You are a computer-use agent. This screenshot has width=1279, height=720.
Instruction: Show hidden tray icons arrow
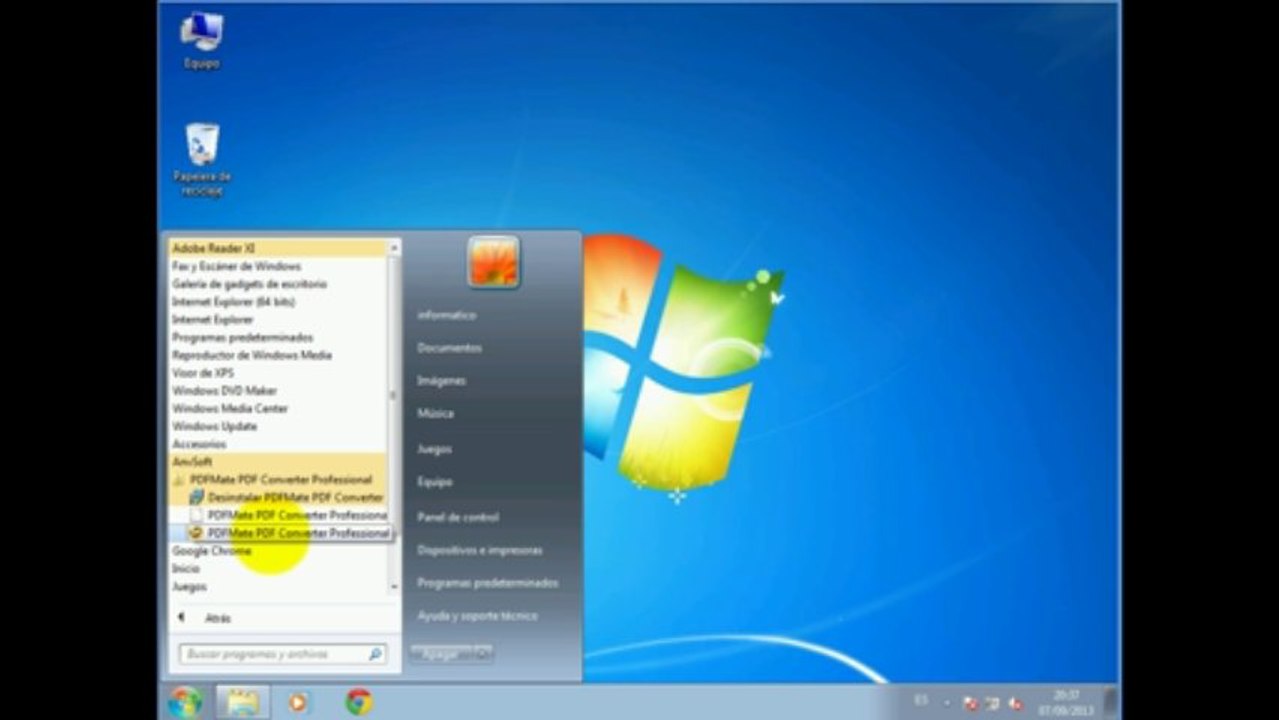click(946, 702)
